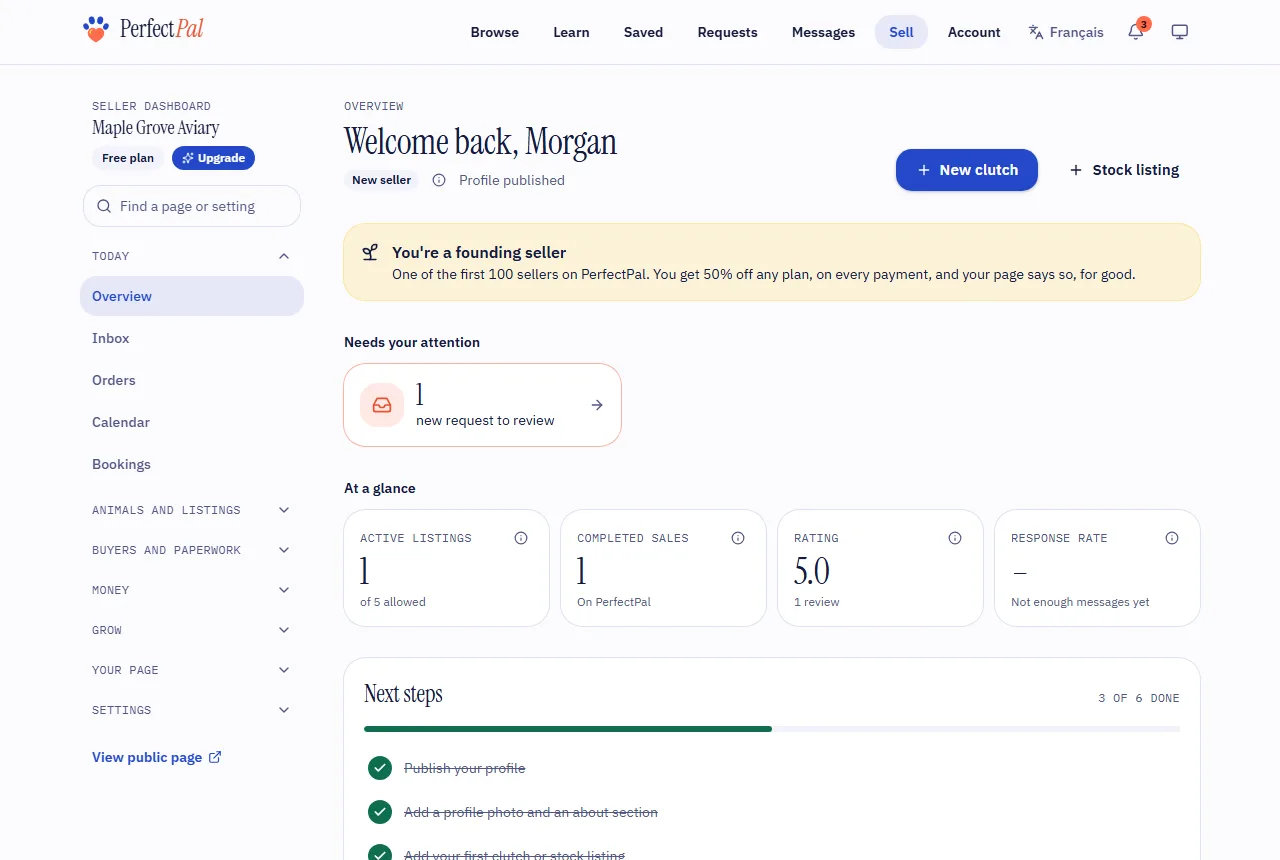This screenshot has width=1280, height=860.
Task: Open Orders in sidebar
Action: click(x=192, y=380)
